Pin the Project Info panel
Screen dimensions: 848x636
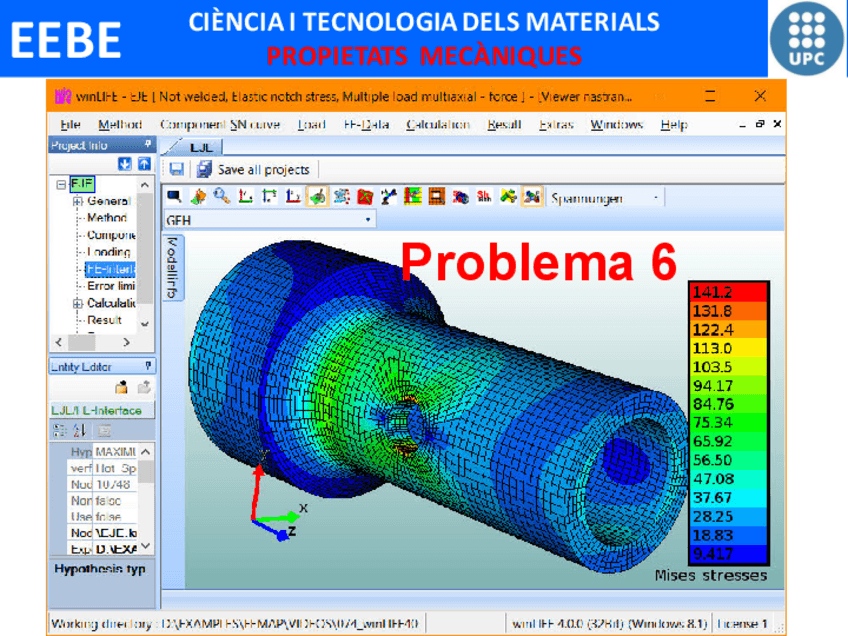tap(148, 145)
